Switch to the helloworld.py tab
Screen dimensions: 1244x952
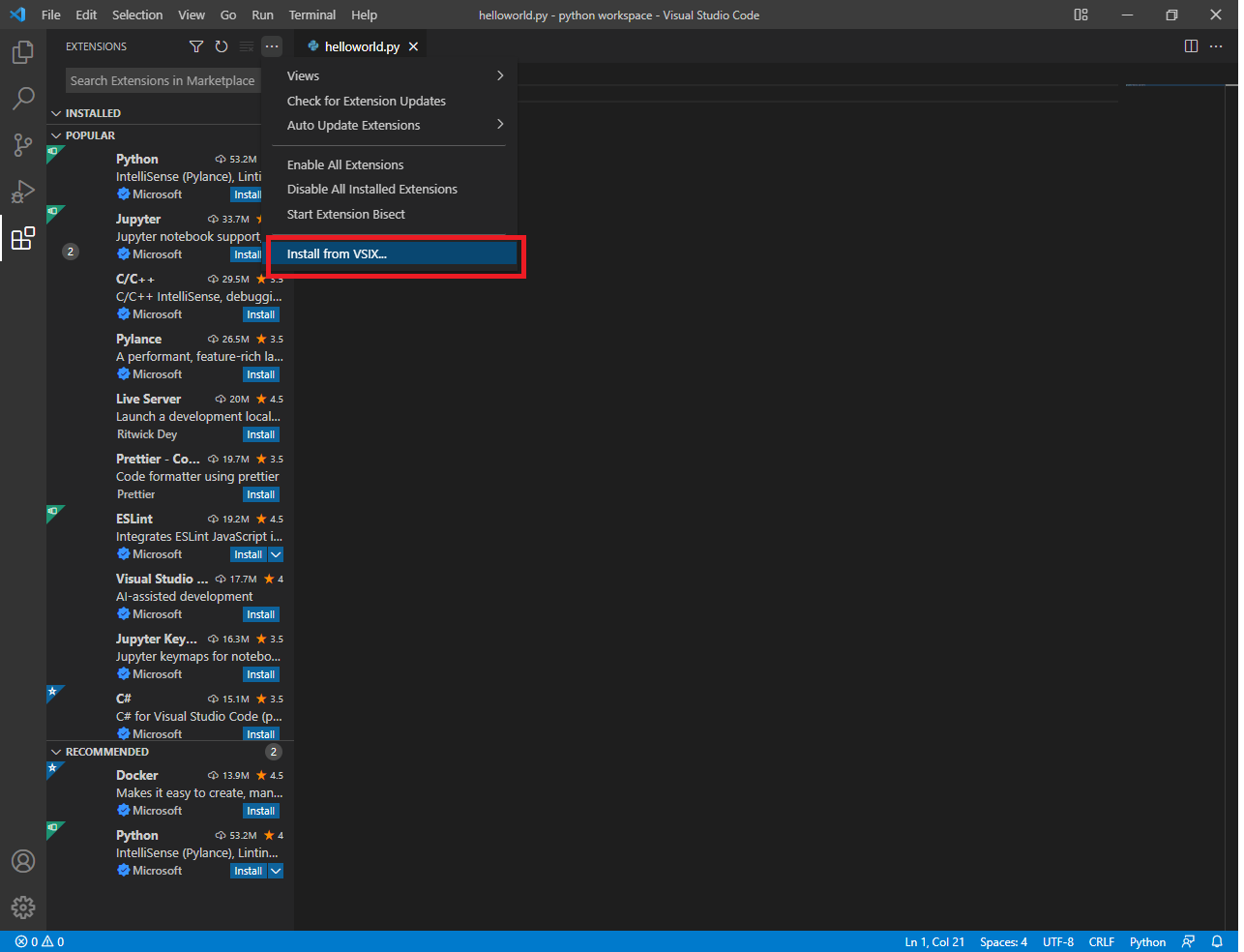(362, 46)
